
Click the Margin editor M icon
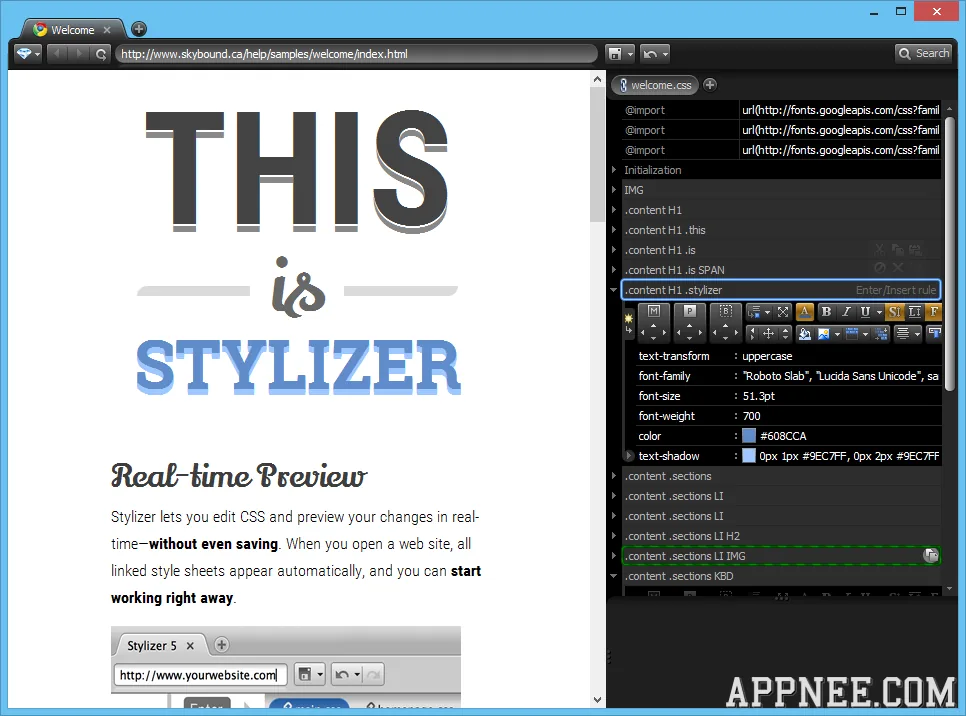pyautogui.click(x=654, y=311)
